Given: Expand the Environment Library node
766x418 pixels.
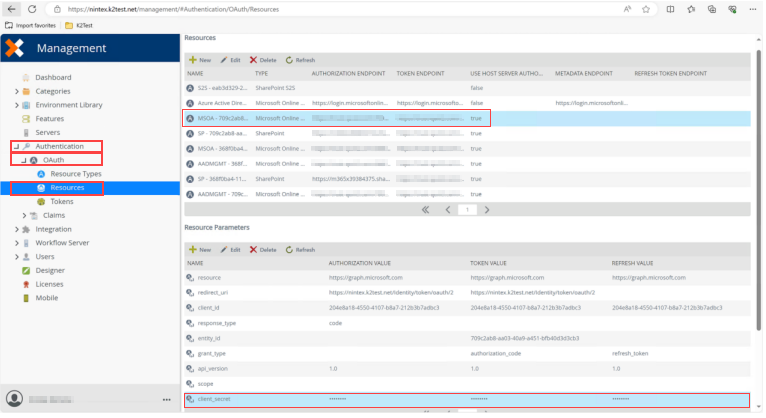Looking at the screenshot, I should [x=17, y=105].
